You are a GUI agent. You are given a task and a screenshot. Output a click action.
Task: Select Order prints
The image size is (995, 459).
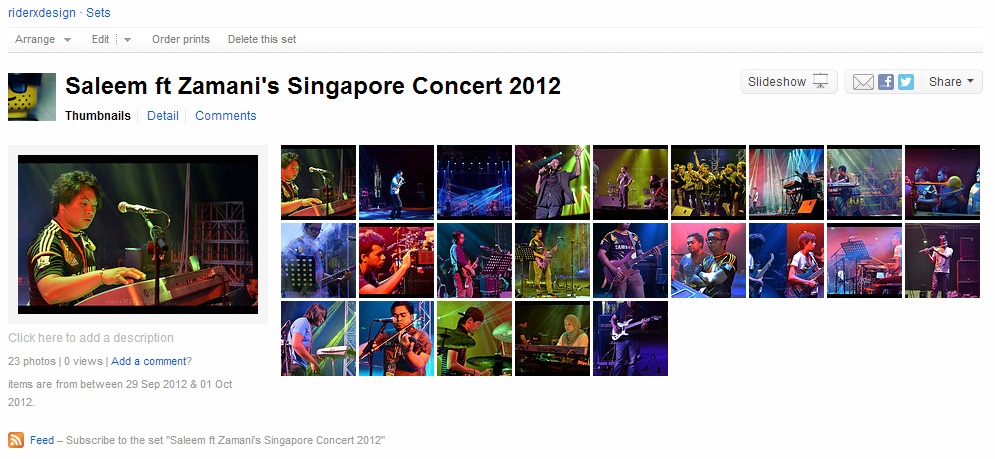pos(181,39)
